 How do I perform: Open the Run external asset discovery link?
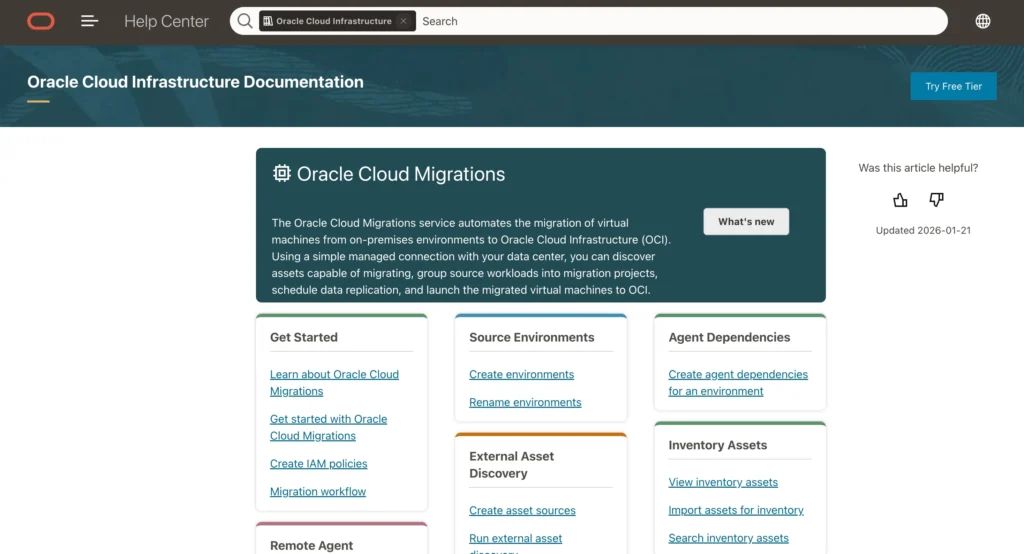pyautogui.click(x=515, y=542)
